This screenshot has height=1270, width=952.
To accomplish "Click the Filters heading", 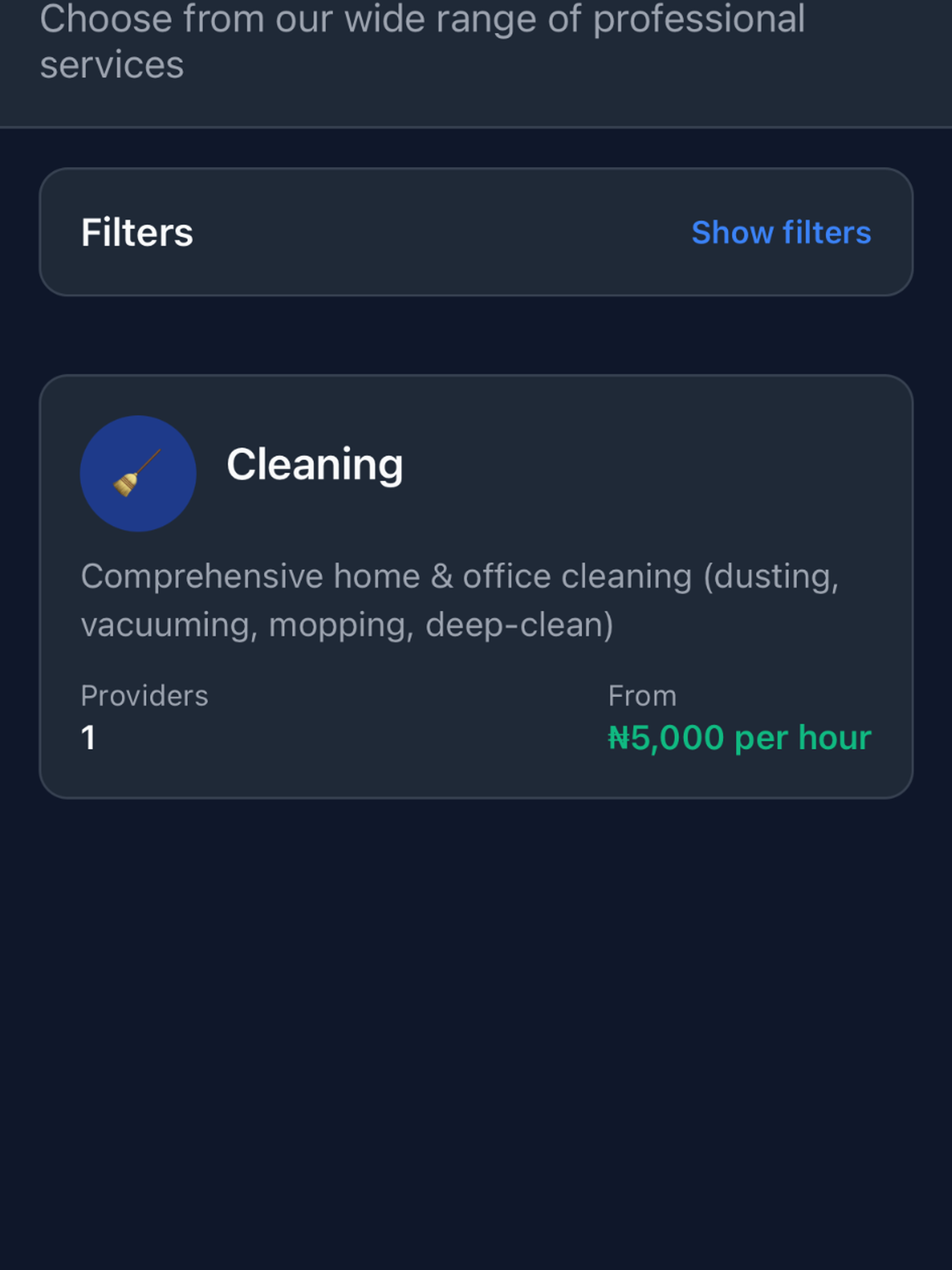I will click(x=137, y=232).
